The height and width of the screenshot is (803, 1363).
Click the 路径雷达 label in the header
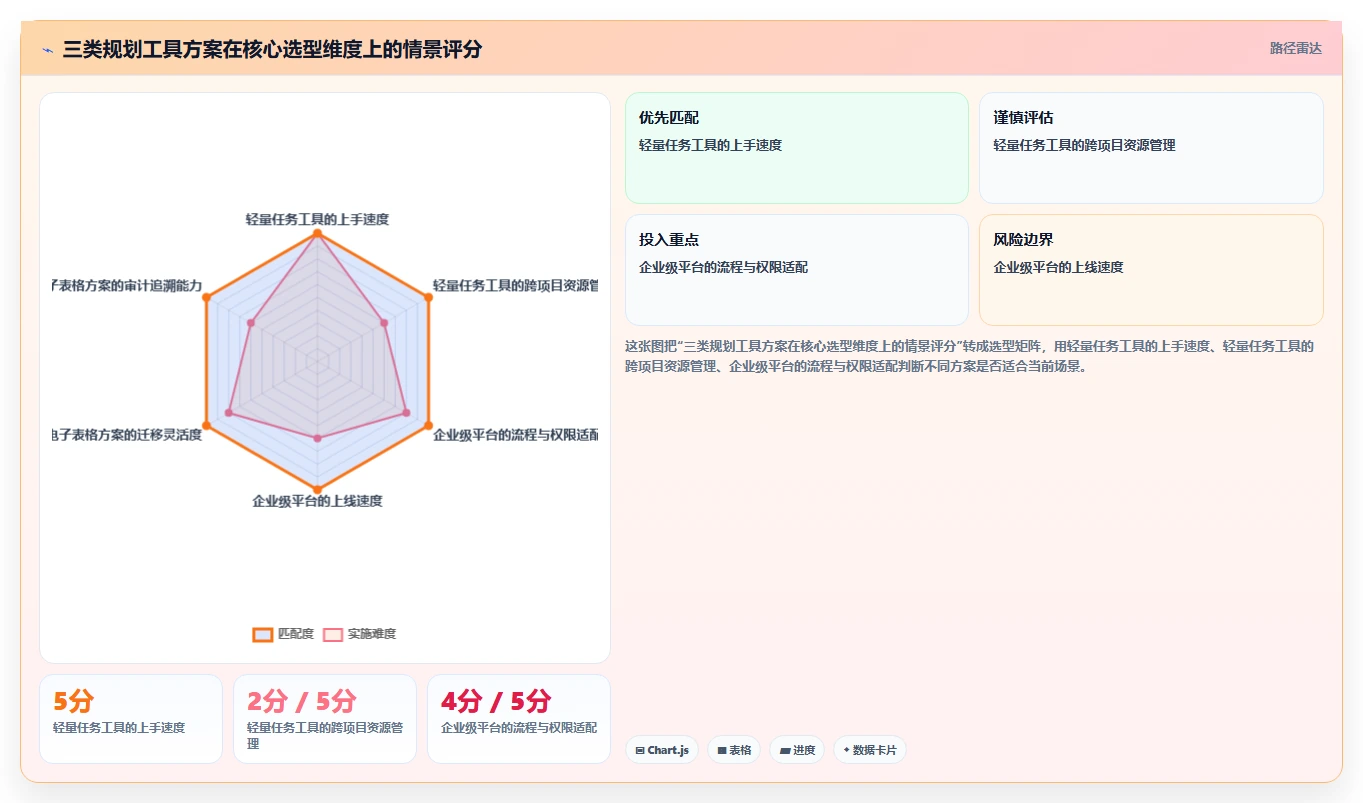click(1295, 48)
